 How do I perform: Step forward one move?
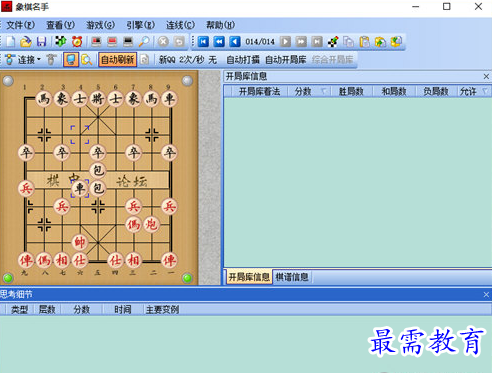(285, 42)
